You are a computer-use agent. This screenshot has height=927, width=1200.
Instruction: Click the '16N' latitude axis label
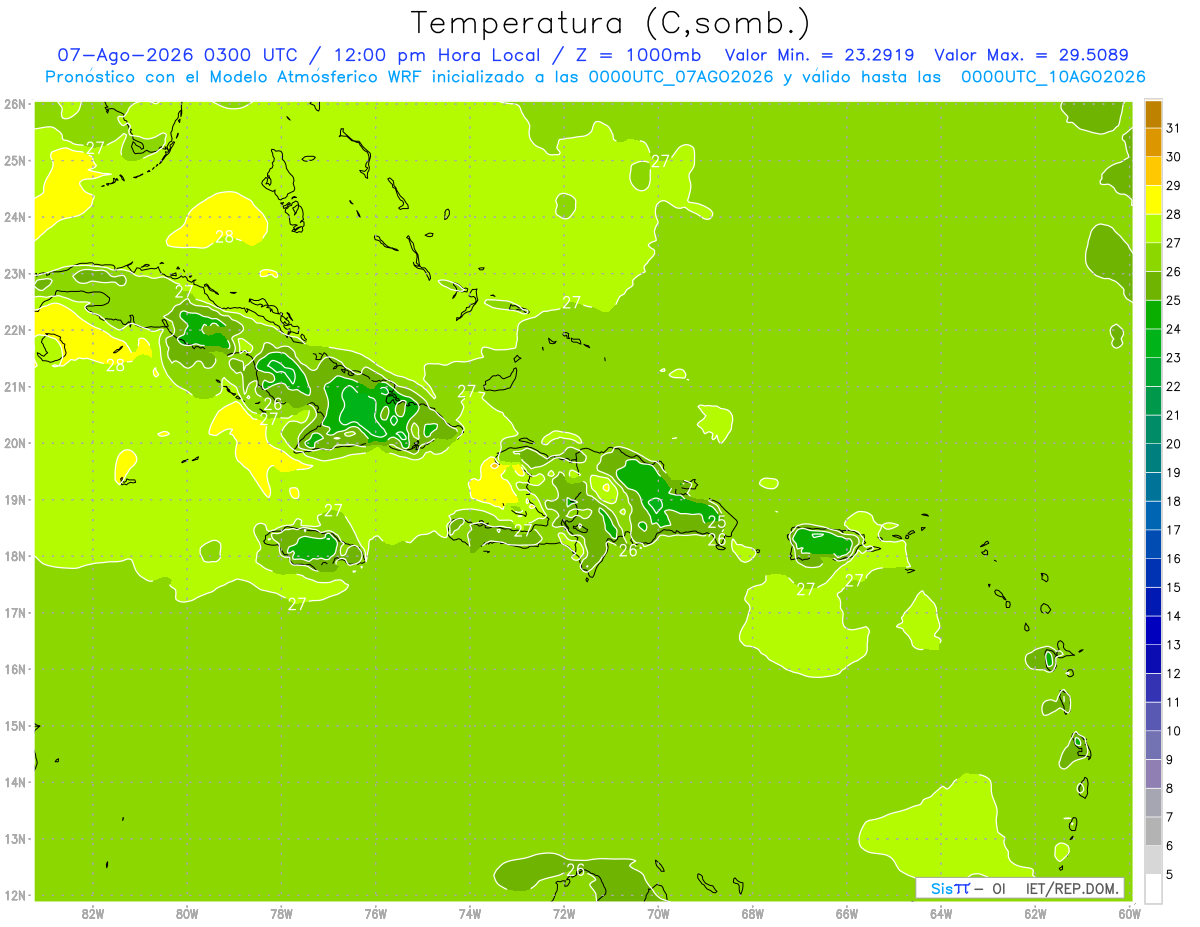(15, 669)
